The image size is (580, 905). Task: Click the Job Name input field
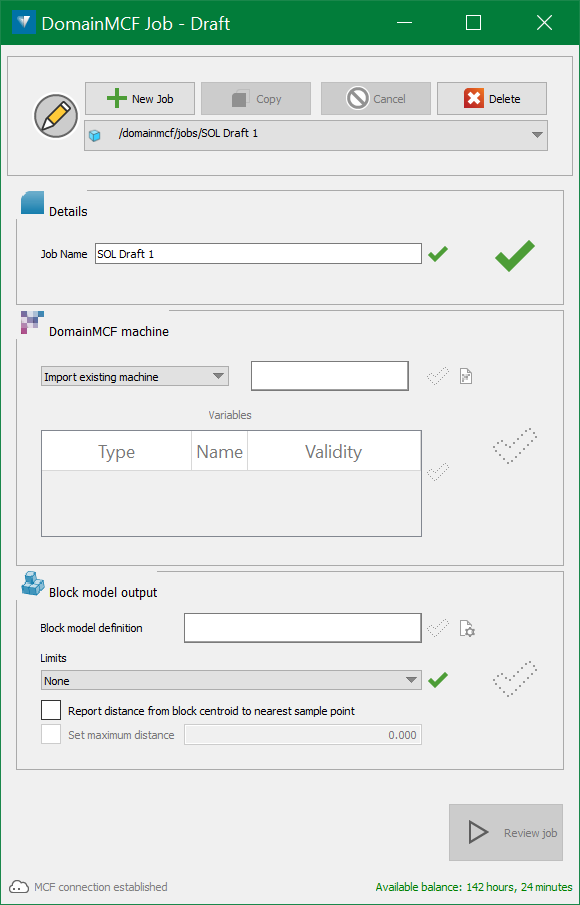click(x=259, y=253)
